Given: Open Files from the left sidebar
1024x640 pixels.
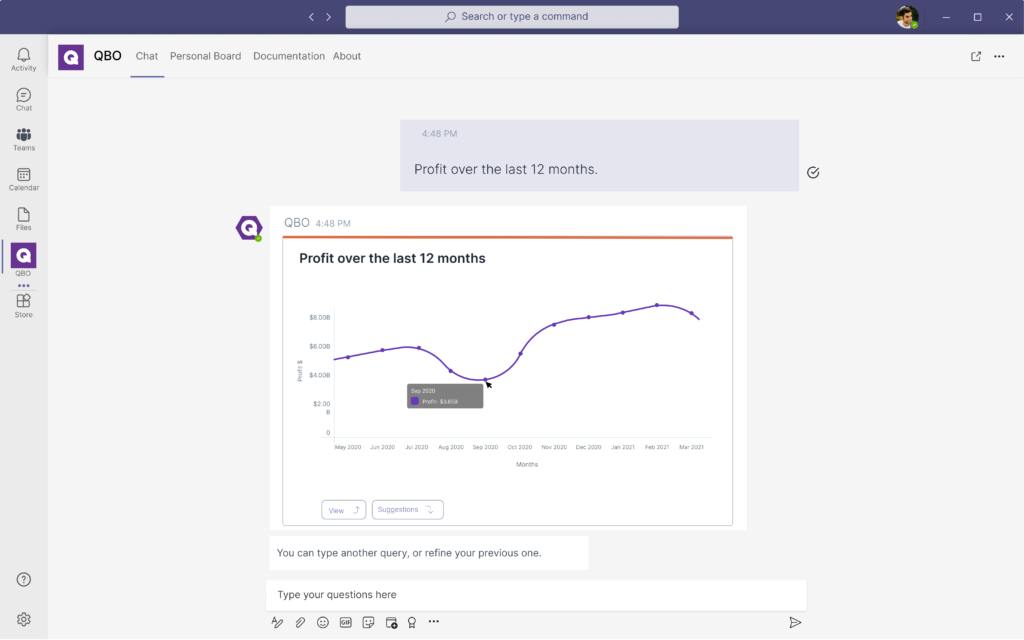Looking at the screenshot, I should pyautogui.click(x=23, y=219).
